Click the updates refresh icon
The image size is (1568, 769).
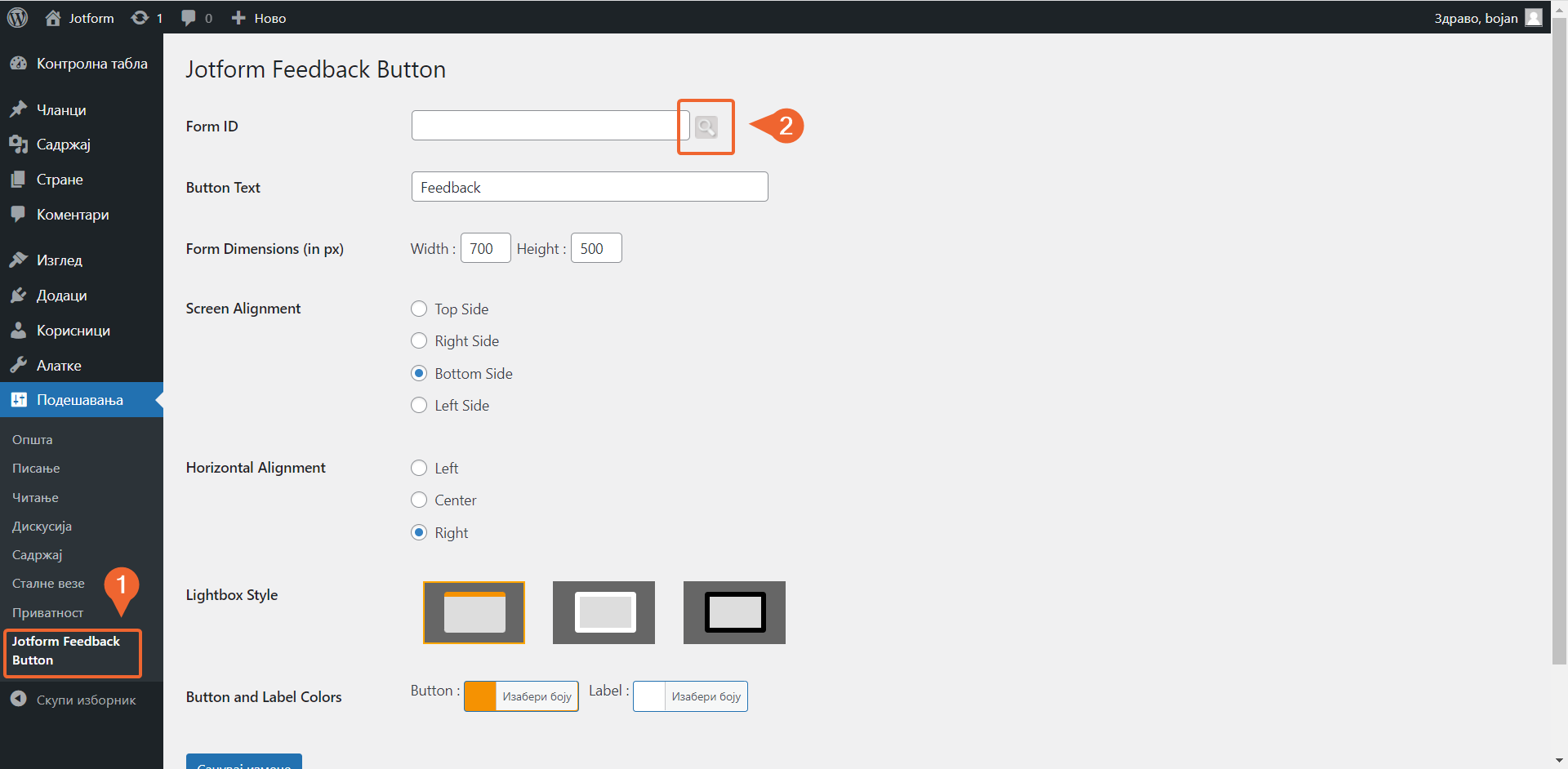click(x=140, y=18)
